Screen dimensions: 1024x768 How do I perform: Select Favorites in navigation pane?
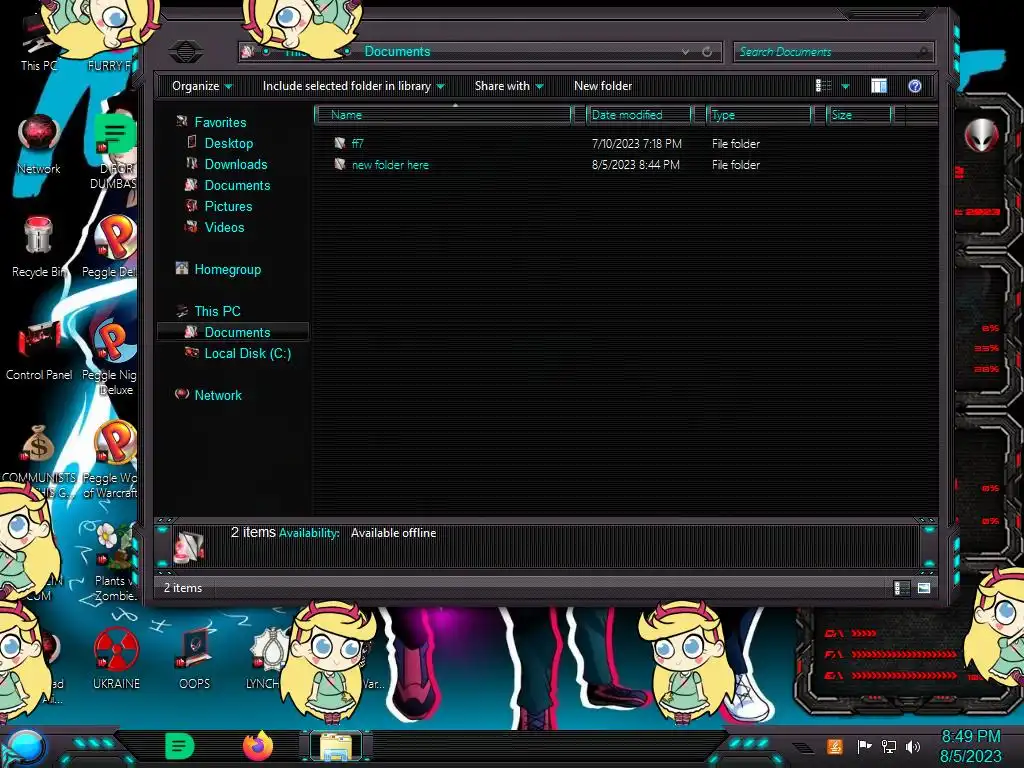pyautogui.click(x=220, y=122)
